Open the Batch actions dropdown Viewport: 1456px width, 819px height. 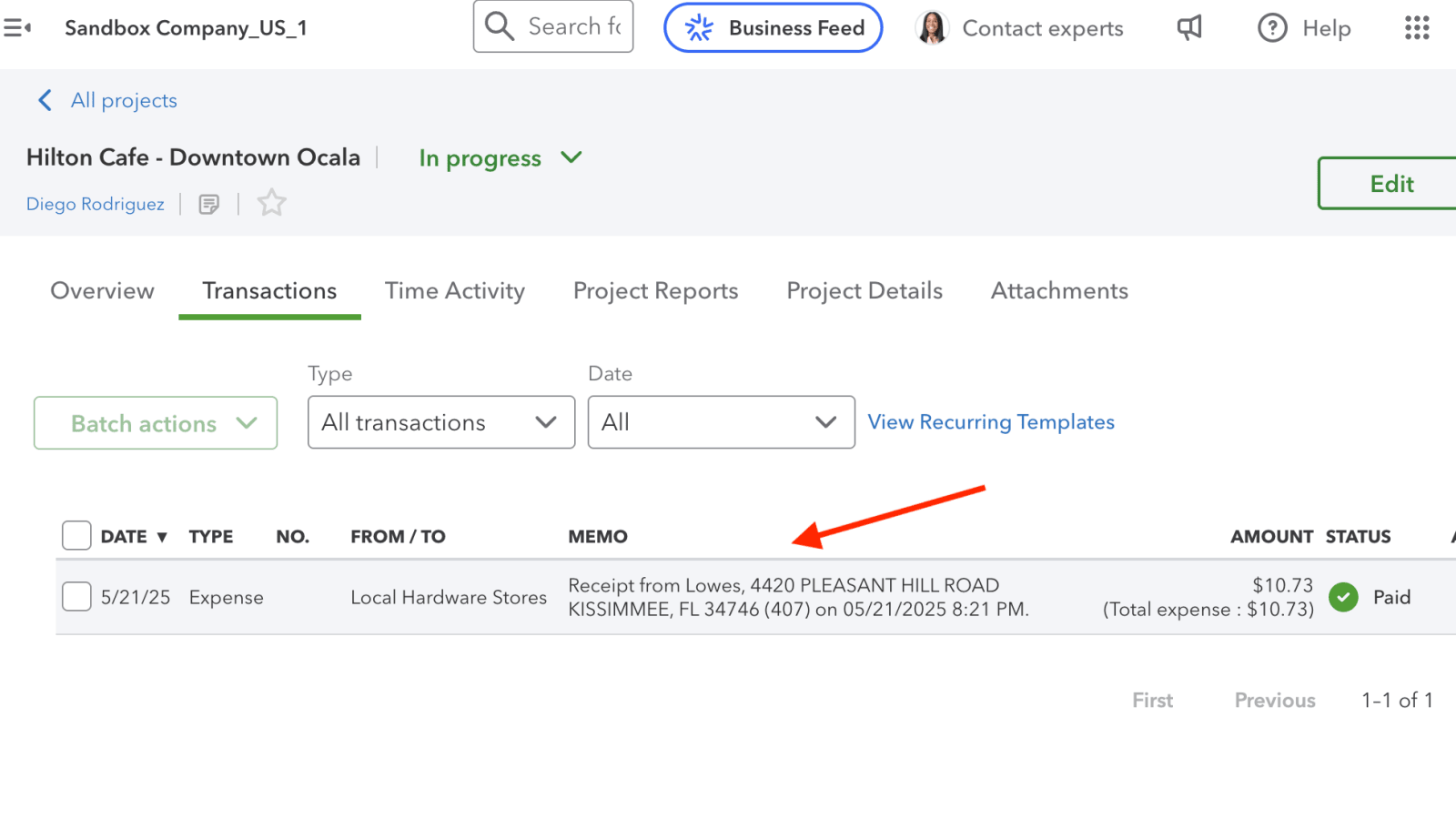(156, 423)
